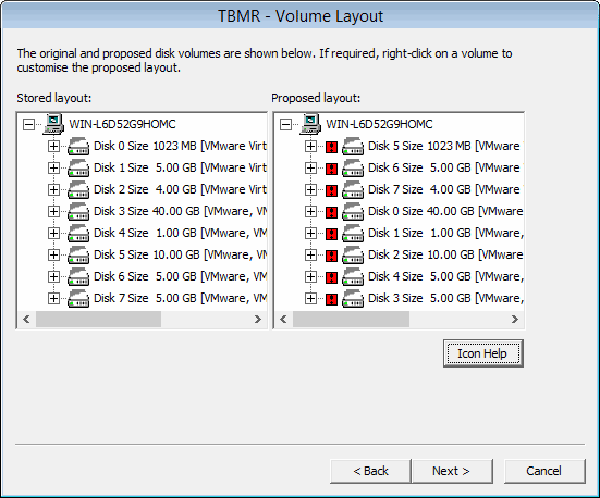Click red warning icon on proposed Disk 0 40.00 GB
Screen dimensions: 600x498
point(332,212)
